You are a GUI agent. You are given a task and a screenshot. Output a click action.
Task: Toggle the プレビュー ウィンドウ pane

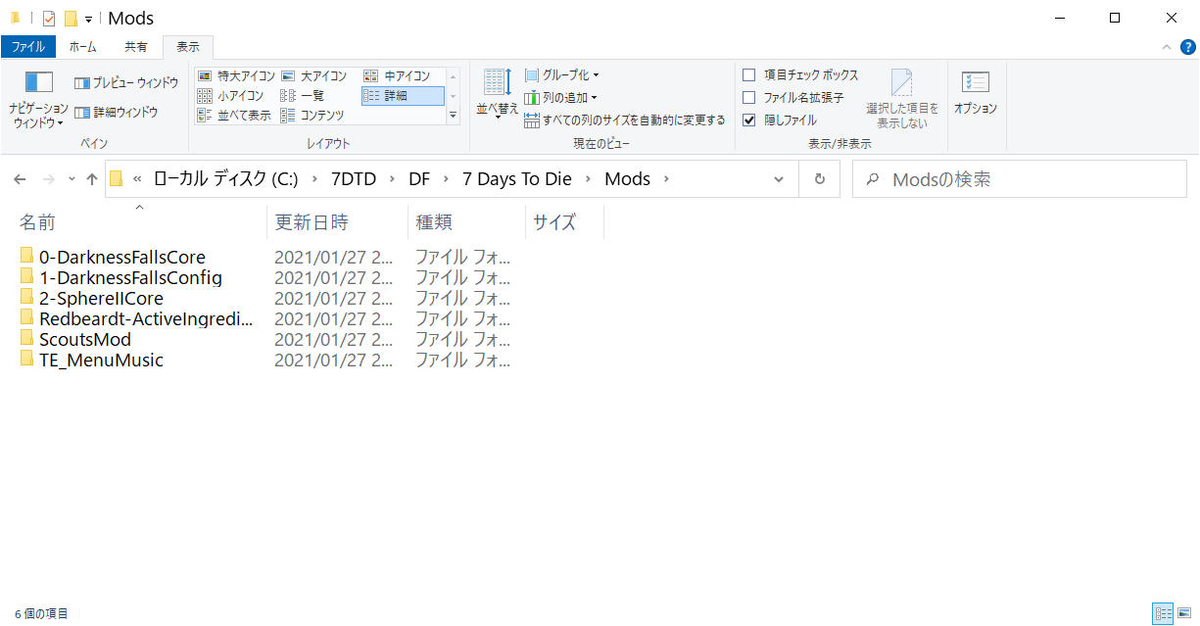click(126, 82)
